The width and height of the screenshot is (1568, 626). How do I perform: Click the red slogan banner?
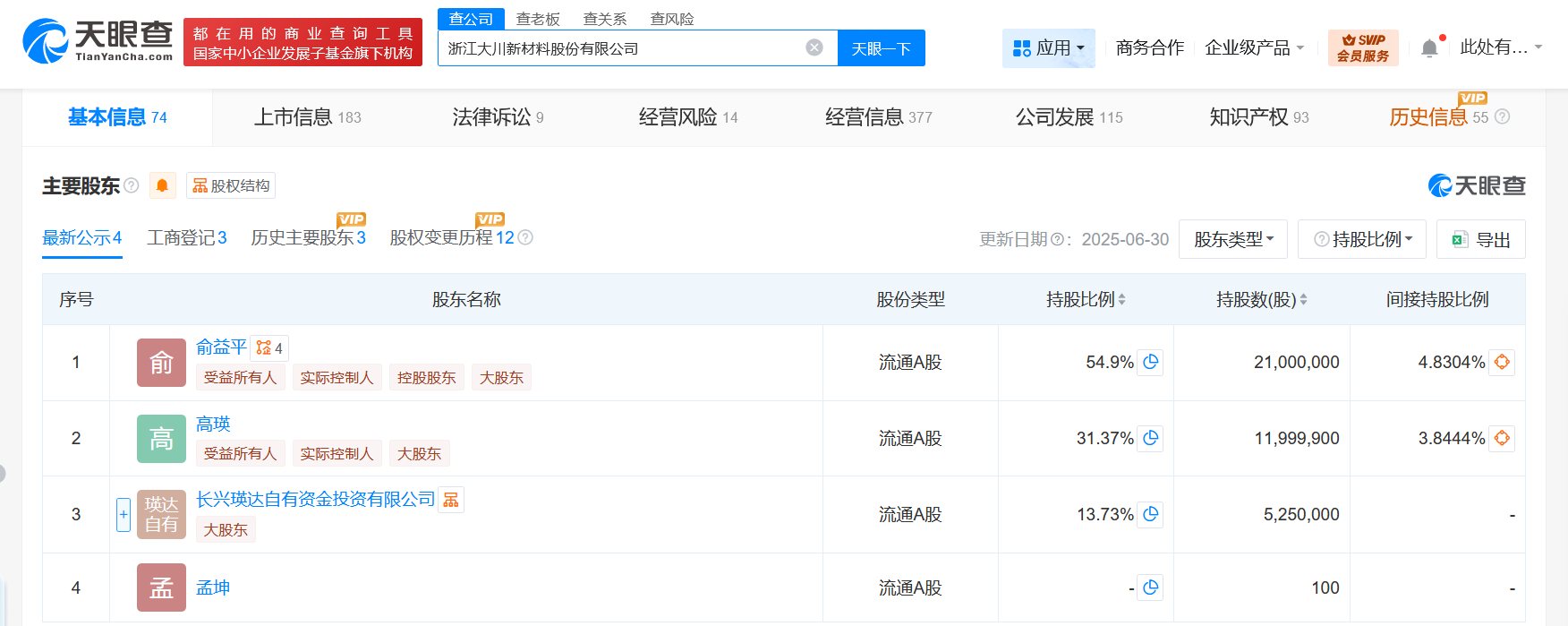303,42
